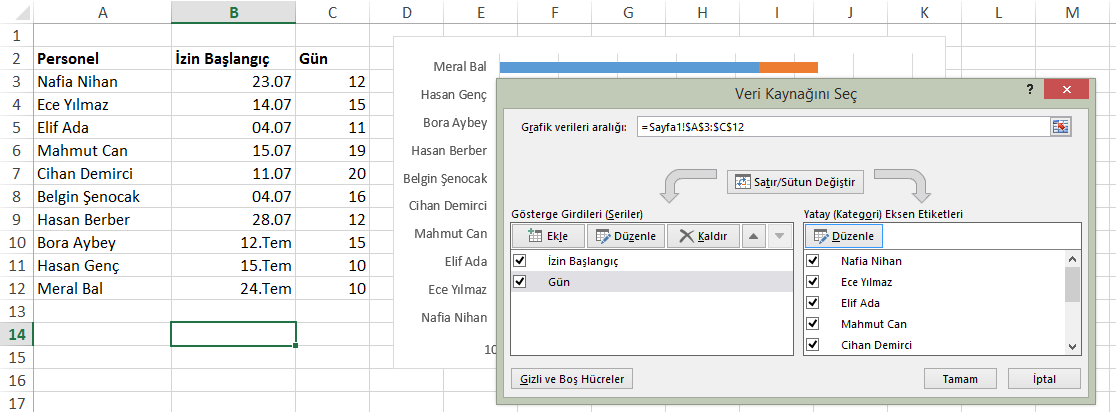Move series down with the down arrow

pyautogui.click(x=780, y=236)
